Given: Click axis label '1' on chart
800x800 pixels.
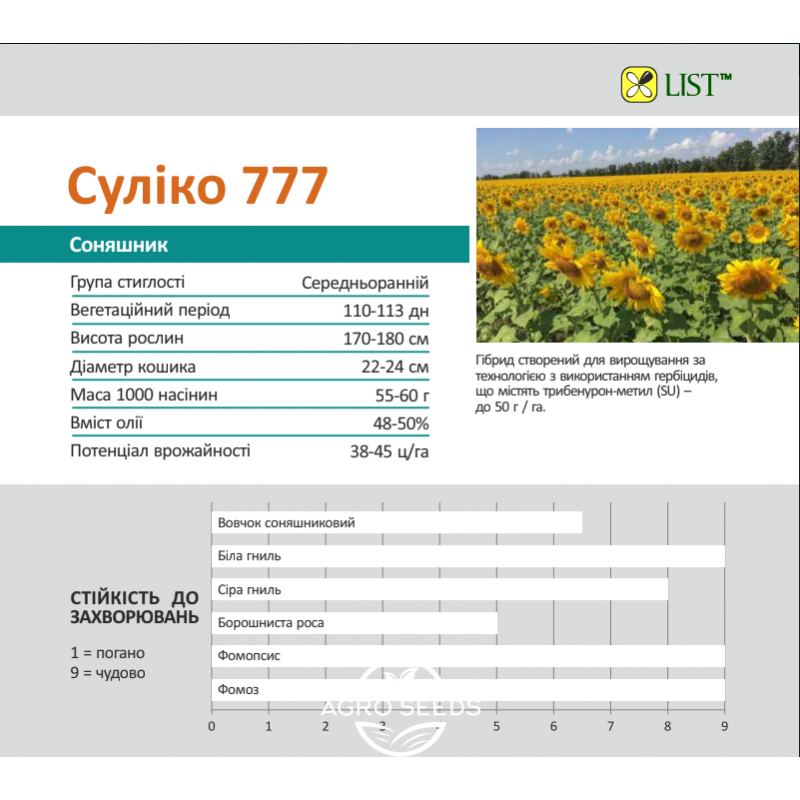Looking at the screenshot, I should 269,727.
